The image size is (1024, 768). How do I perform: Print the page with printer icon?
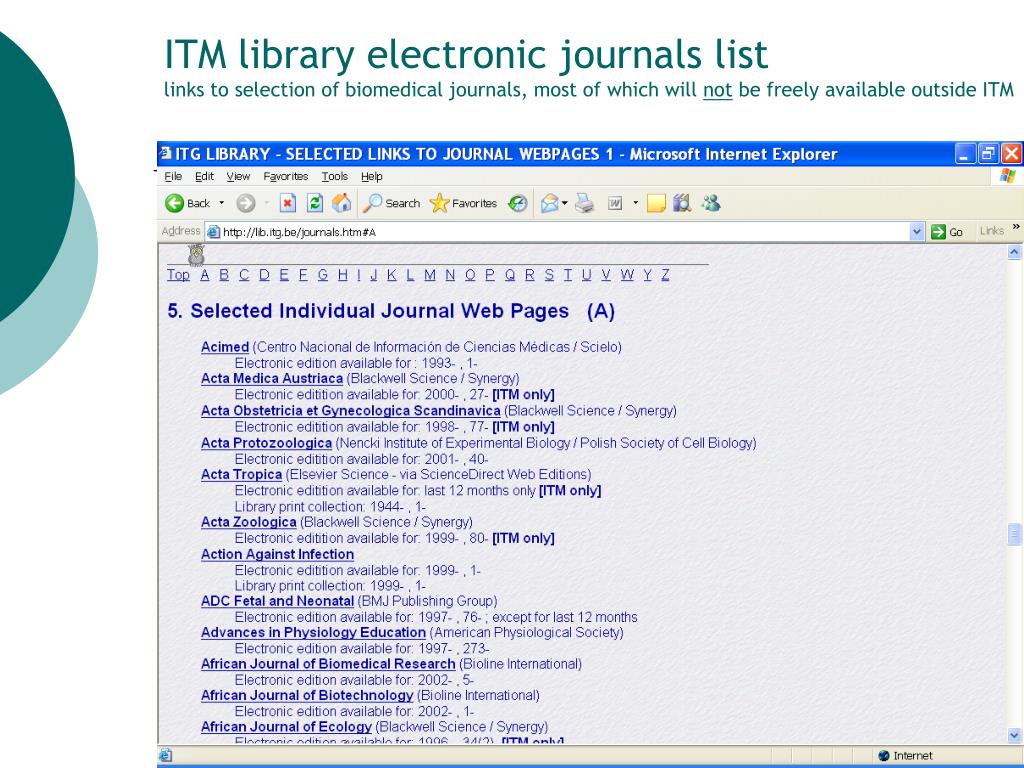(x=584, y=204)
